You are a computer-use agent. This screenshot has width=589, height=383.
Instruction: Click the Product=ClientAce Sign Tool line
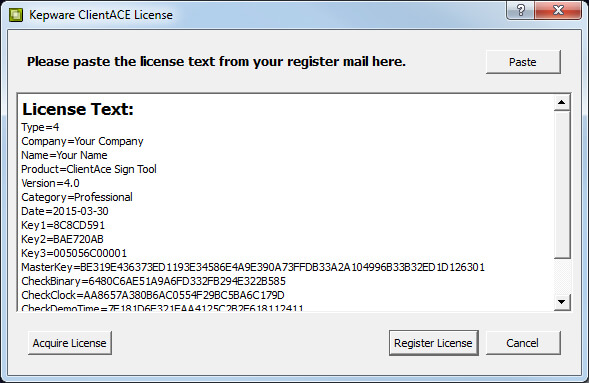click(x=89, y=169)
